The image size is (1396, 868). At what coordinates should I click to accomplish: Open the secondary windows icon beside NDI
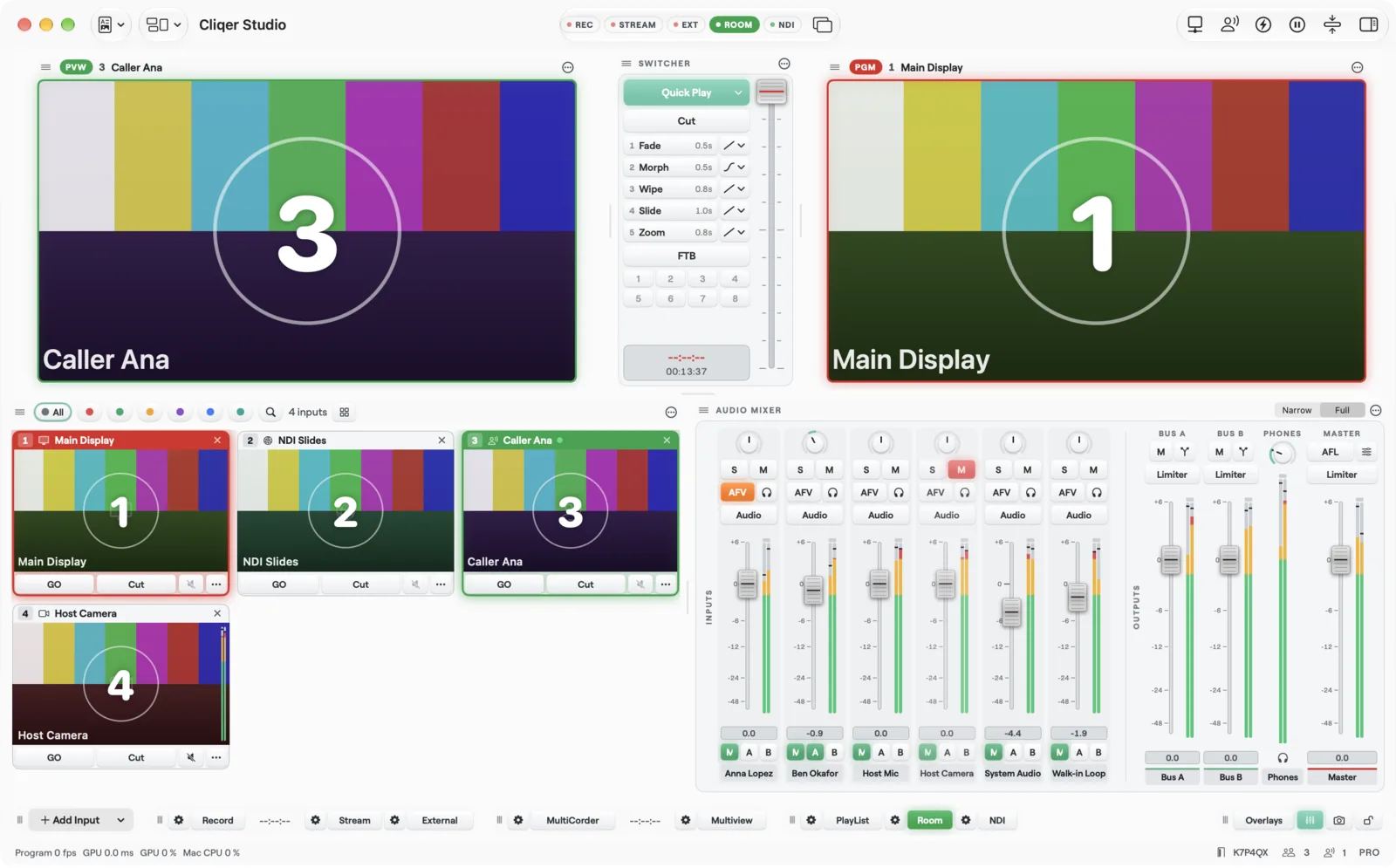coord(822,24)
